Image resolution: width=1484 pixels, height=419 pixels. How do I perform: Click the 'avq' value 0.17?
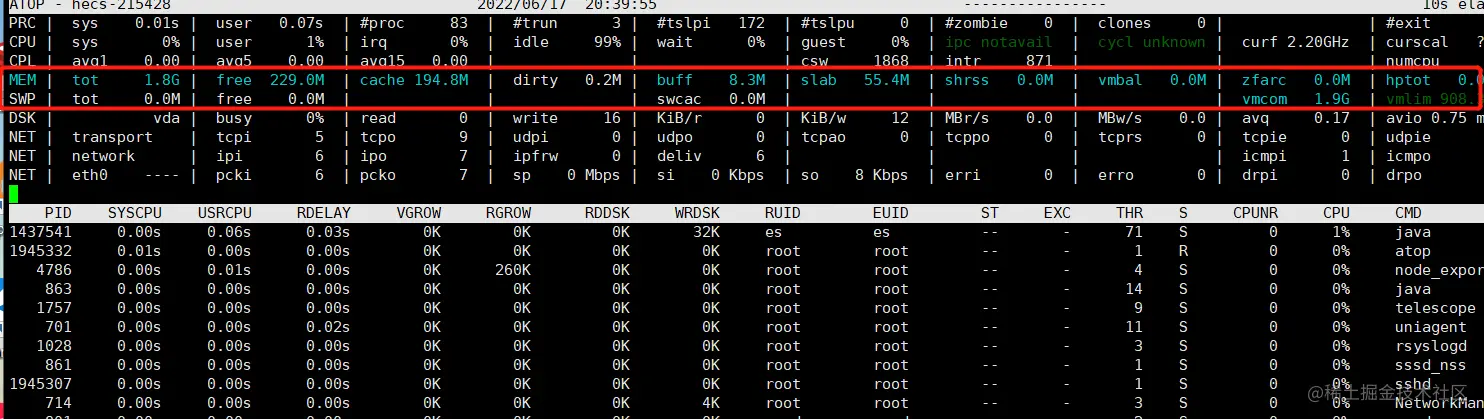click(x=1331, y=118)
